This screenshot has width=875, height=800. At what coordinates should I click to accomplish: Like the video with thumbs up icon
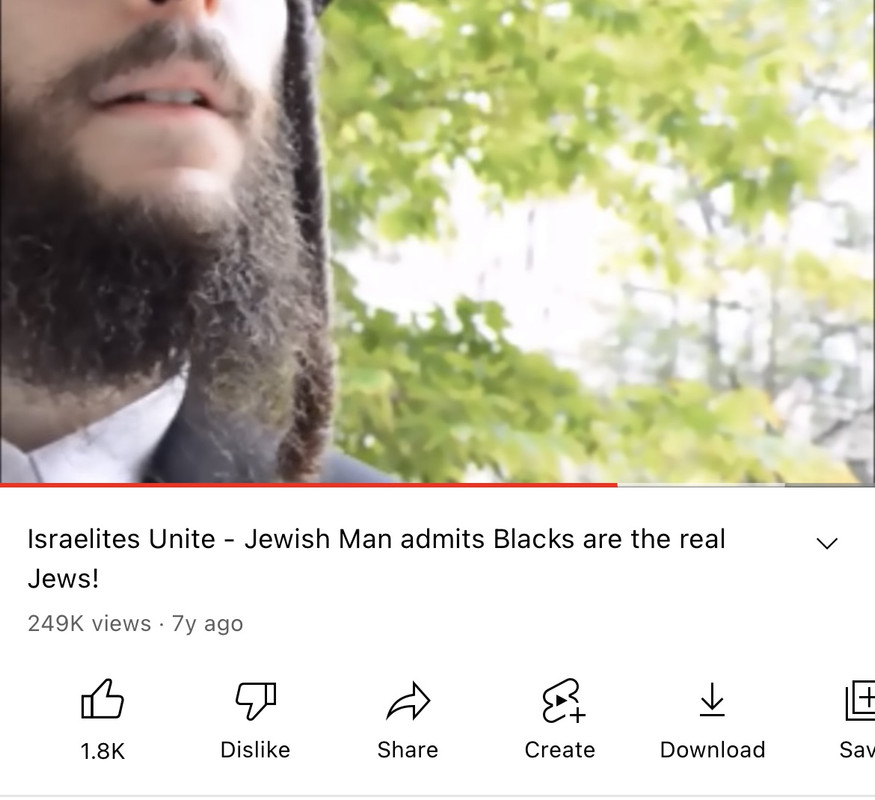(x=102, y=699)
